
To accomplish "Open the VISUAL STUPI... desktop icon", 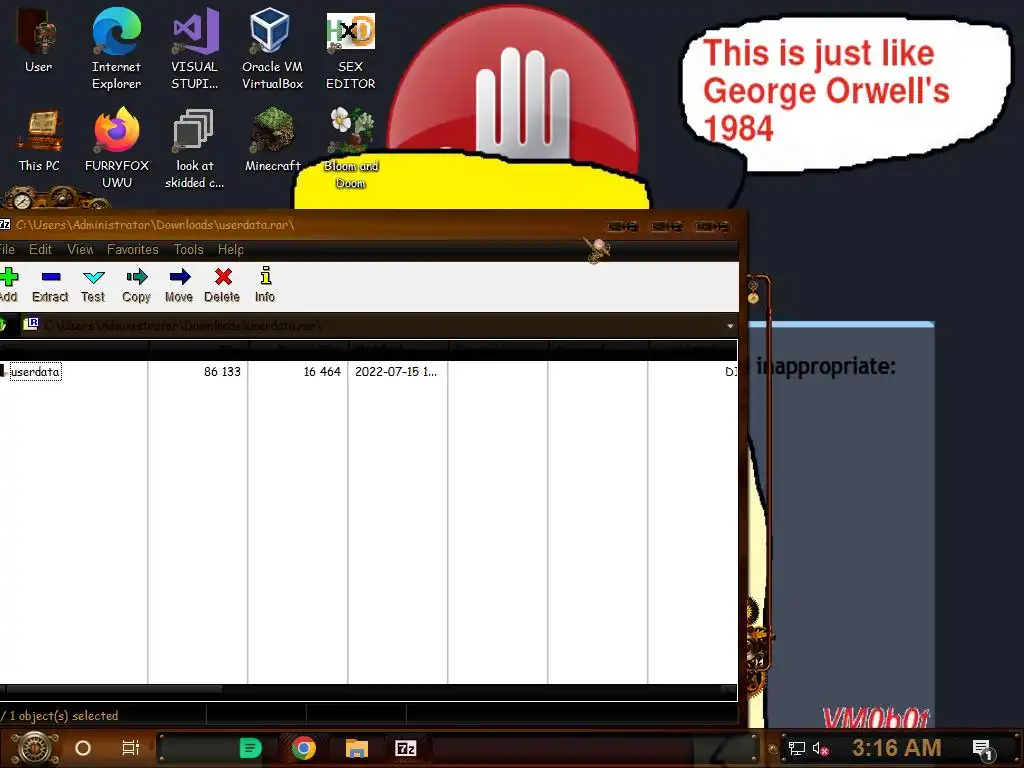I will [194, 48].
